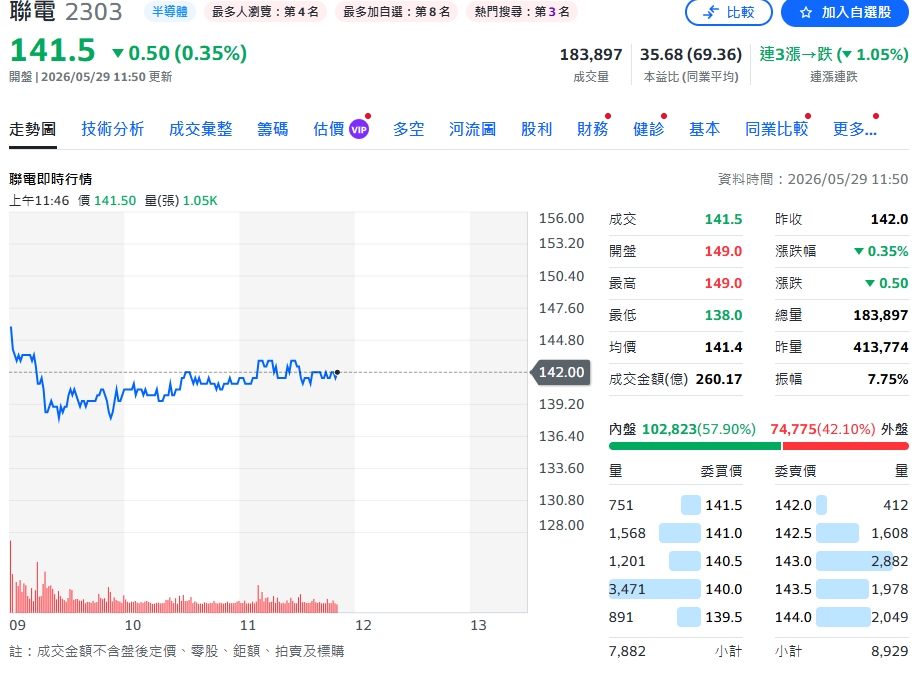
Task: Click the 143.0 ask price row with 2,882
Action: pos(841,561)
